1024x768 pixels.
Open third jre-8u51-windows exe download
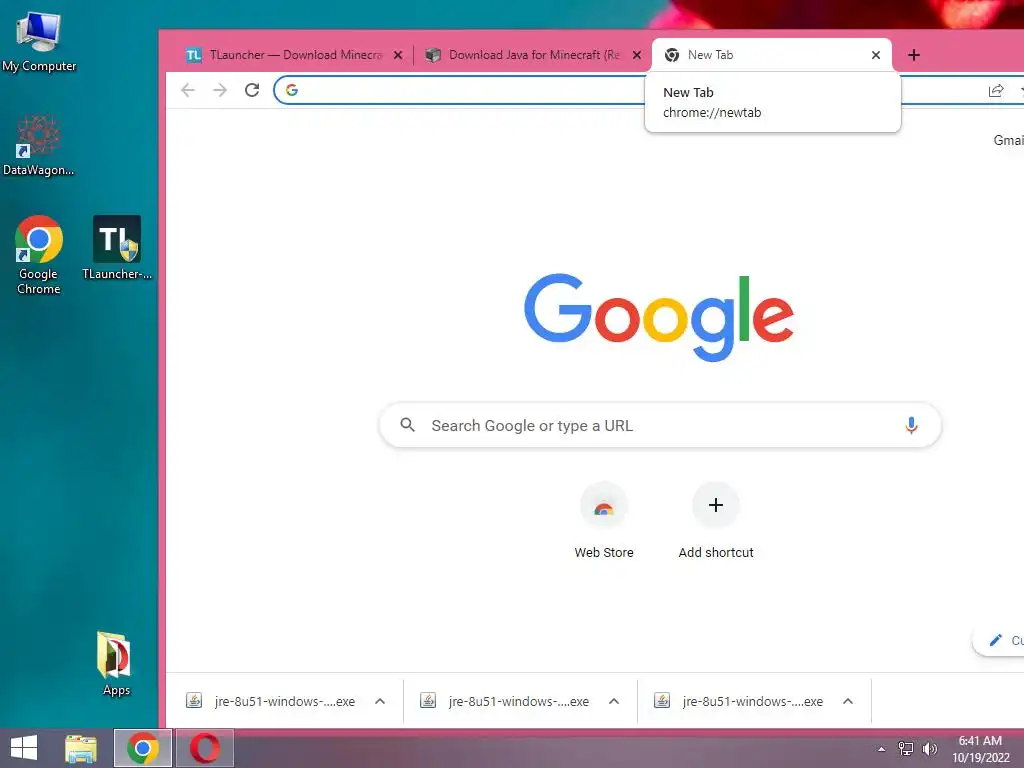coord(739,701)
